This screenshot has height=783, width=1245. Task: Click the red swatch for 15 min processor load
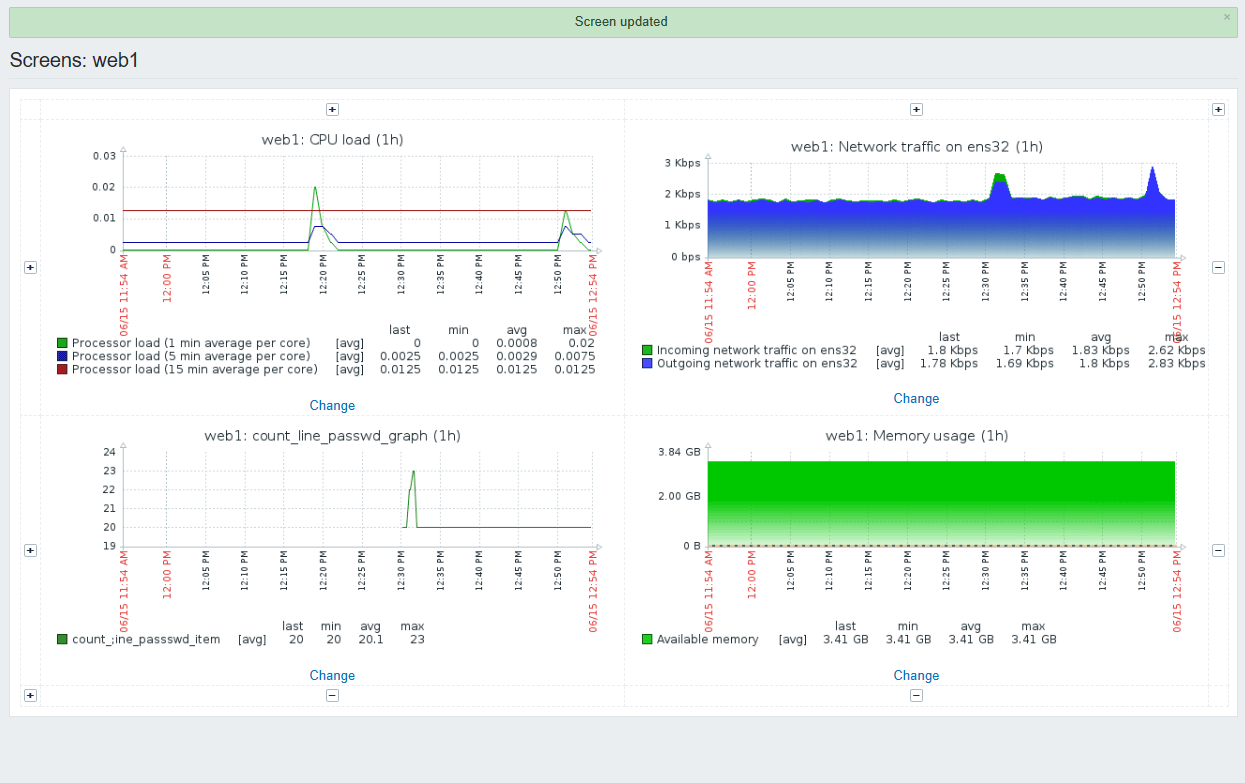pyautogui.click(x=63, y=369)
